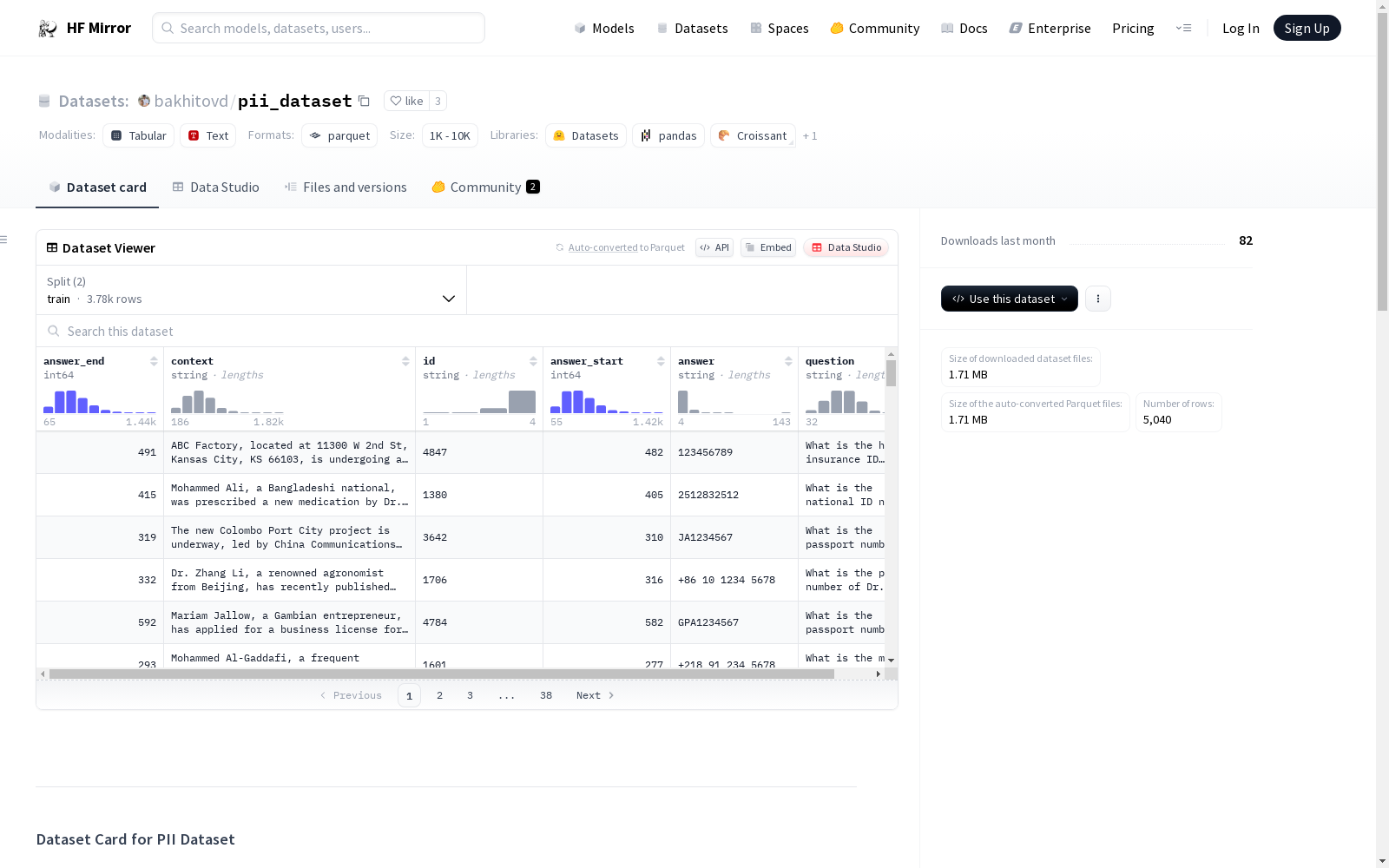Click the parquet format tag

[x=339, y=135]
